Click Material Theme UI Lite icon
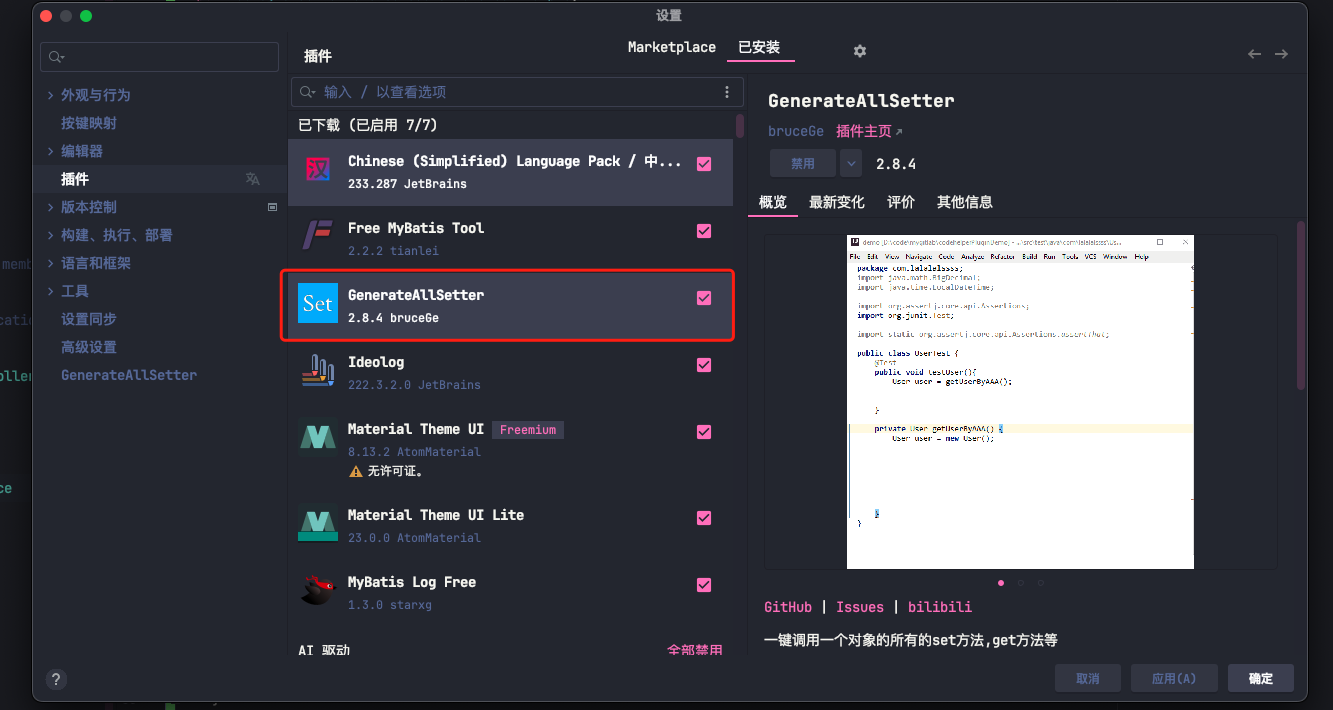Image resolution: width=1333 pixels, height=710 pixels. pyautogui.click(x=318, y=524)
